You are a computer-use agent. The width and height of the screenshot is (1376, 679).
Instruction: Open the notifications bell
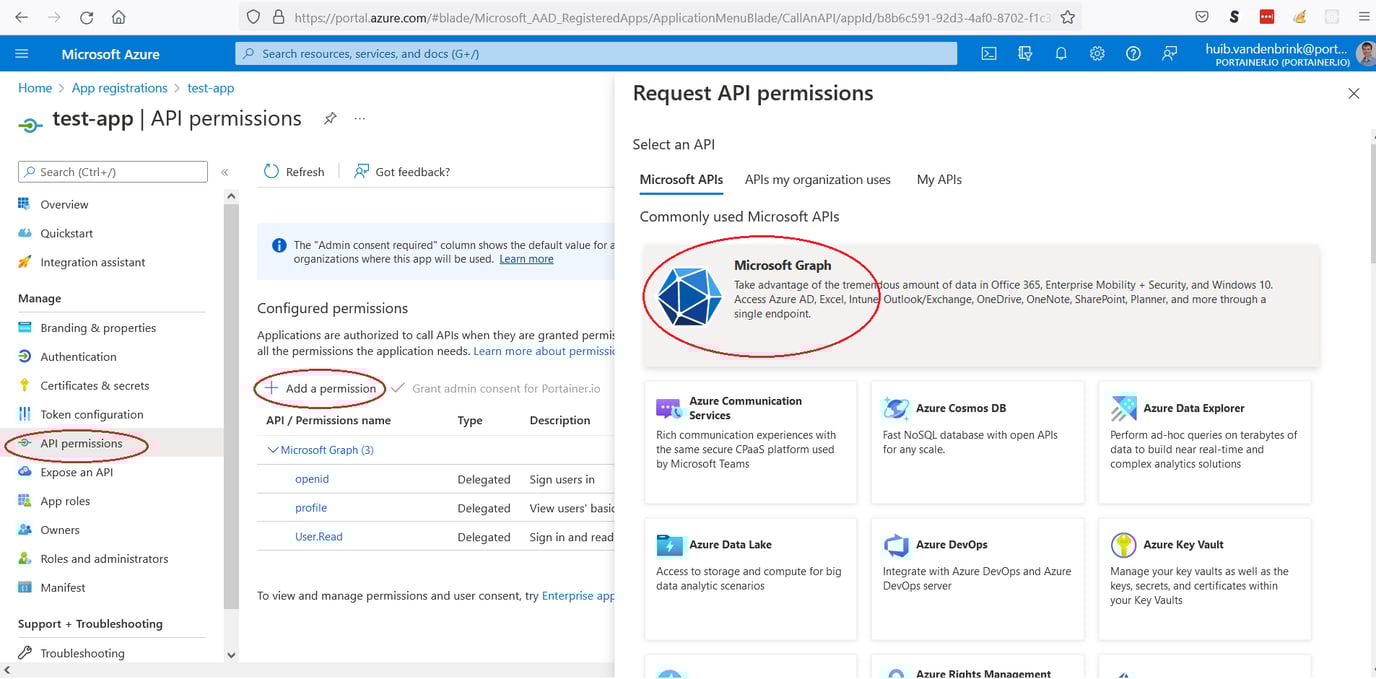click(x=1061, y=53)
